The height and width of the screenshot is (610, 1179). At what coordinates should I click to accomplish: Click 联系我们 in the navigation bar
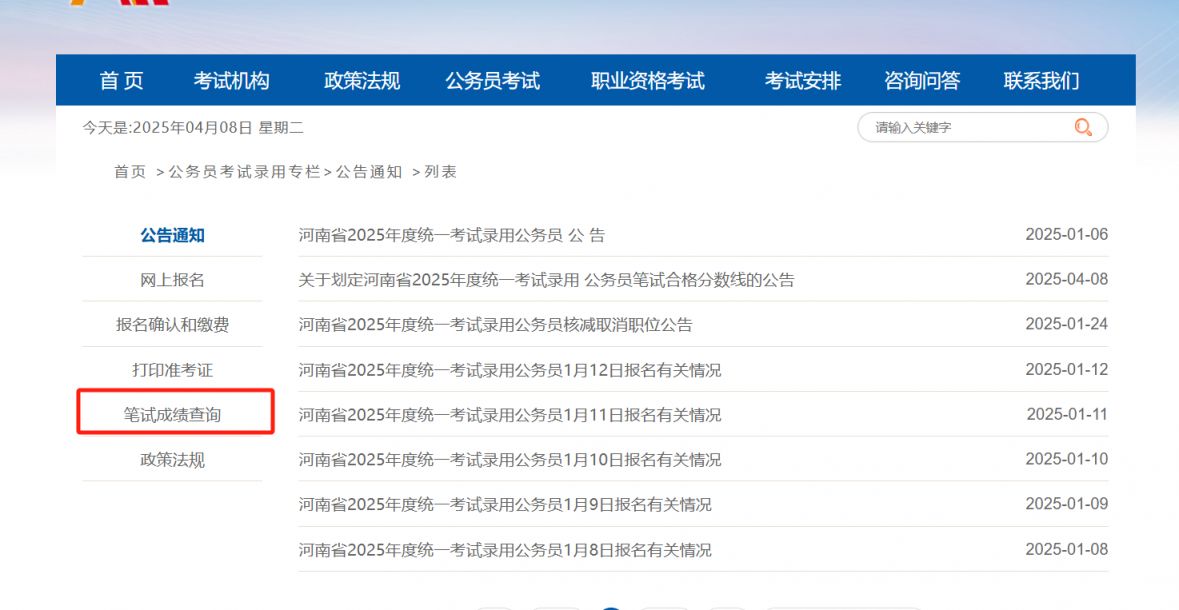pyautogui.click(x=1041, y=81)
